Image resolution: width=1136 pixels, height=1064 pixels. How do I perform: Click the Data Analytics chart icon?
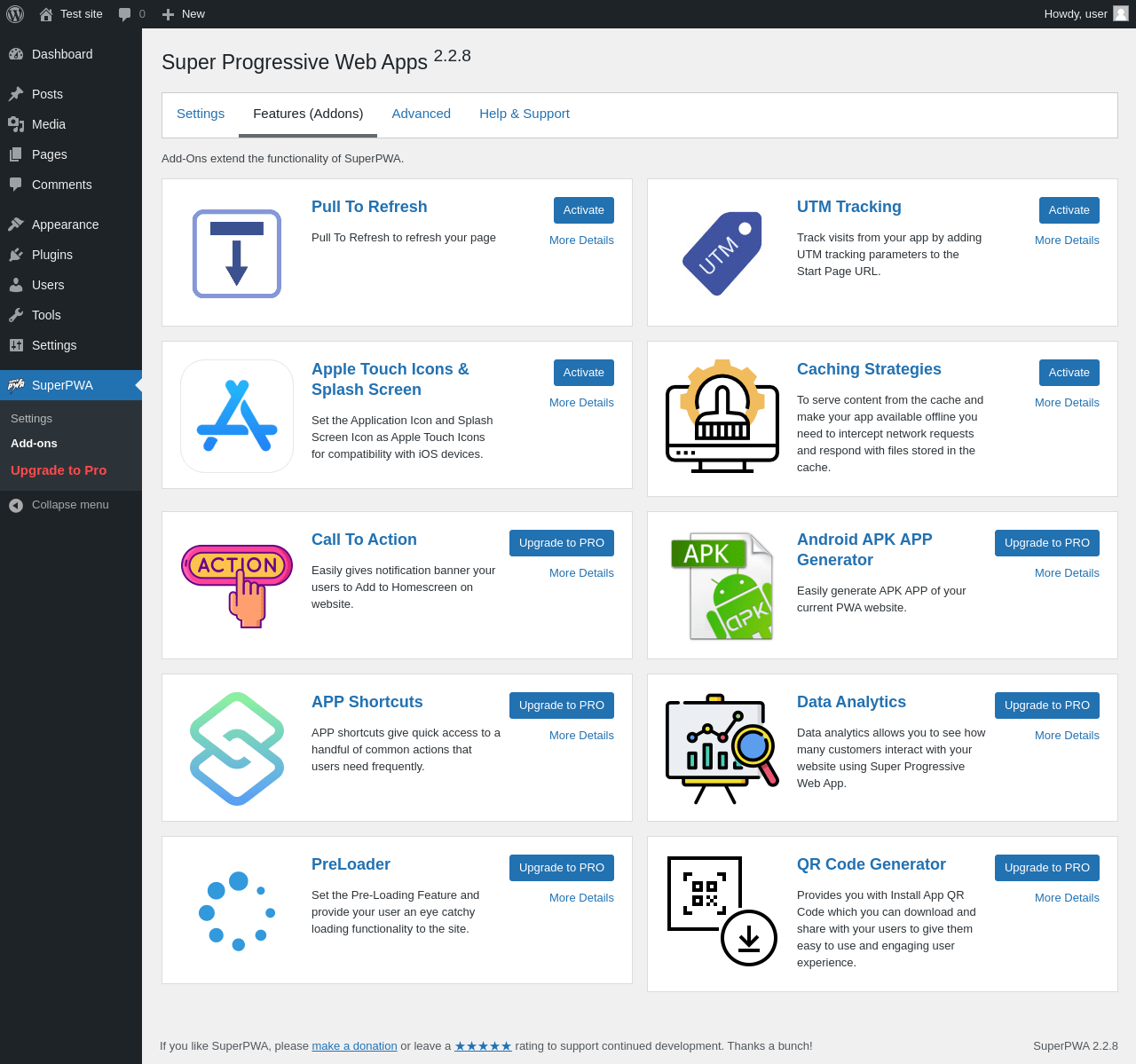[722, 749]
